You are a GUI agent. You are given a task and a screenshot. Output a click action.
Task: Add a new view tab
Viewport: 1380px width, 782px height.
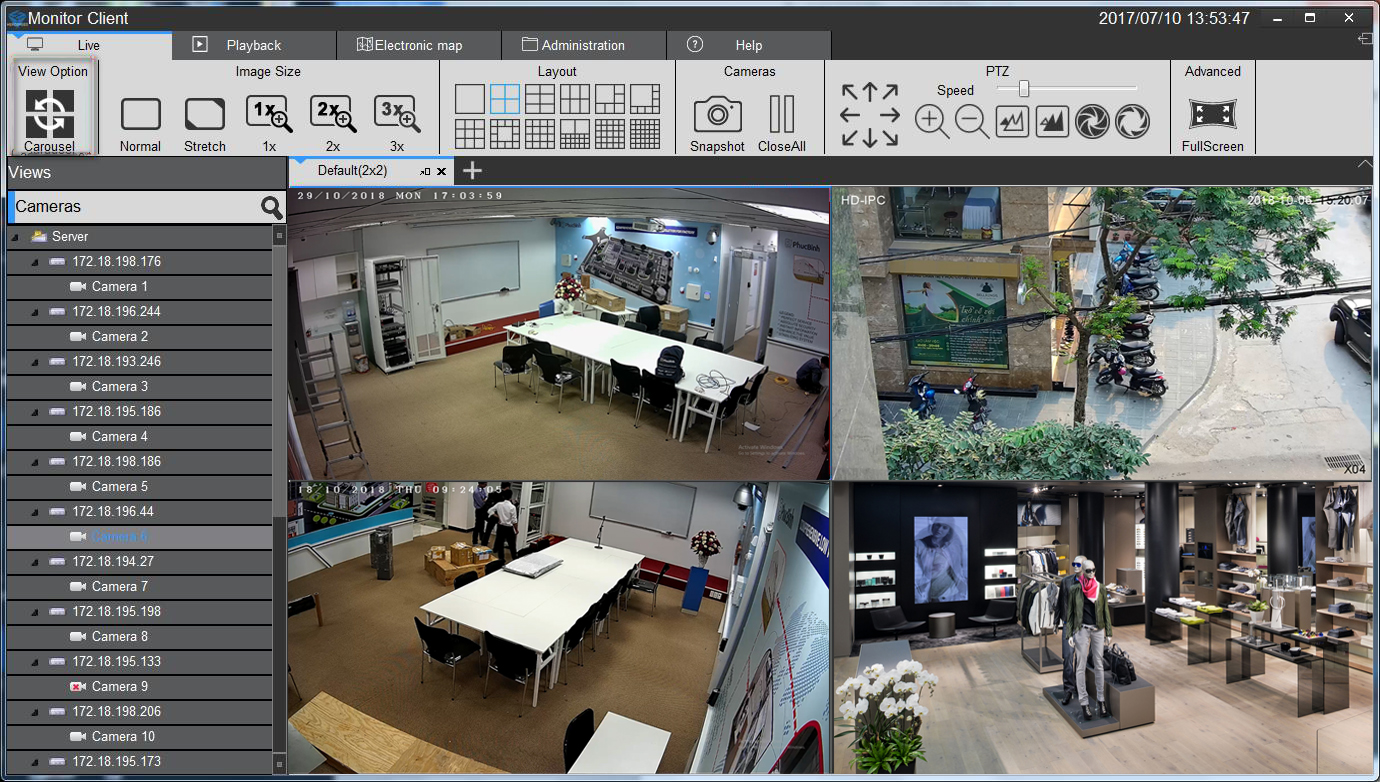471,171
